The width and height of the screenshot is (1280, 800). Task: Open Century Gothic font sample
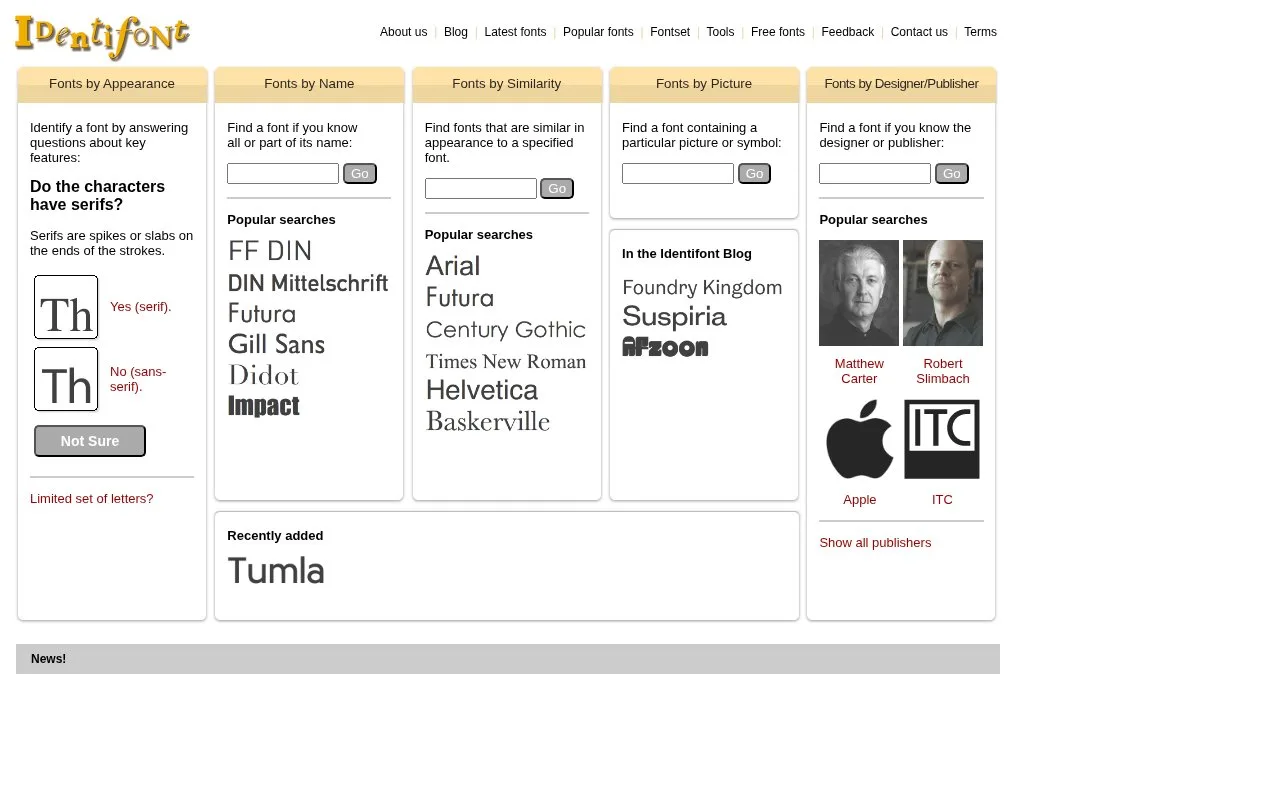(x=505, y=330)
